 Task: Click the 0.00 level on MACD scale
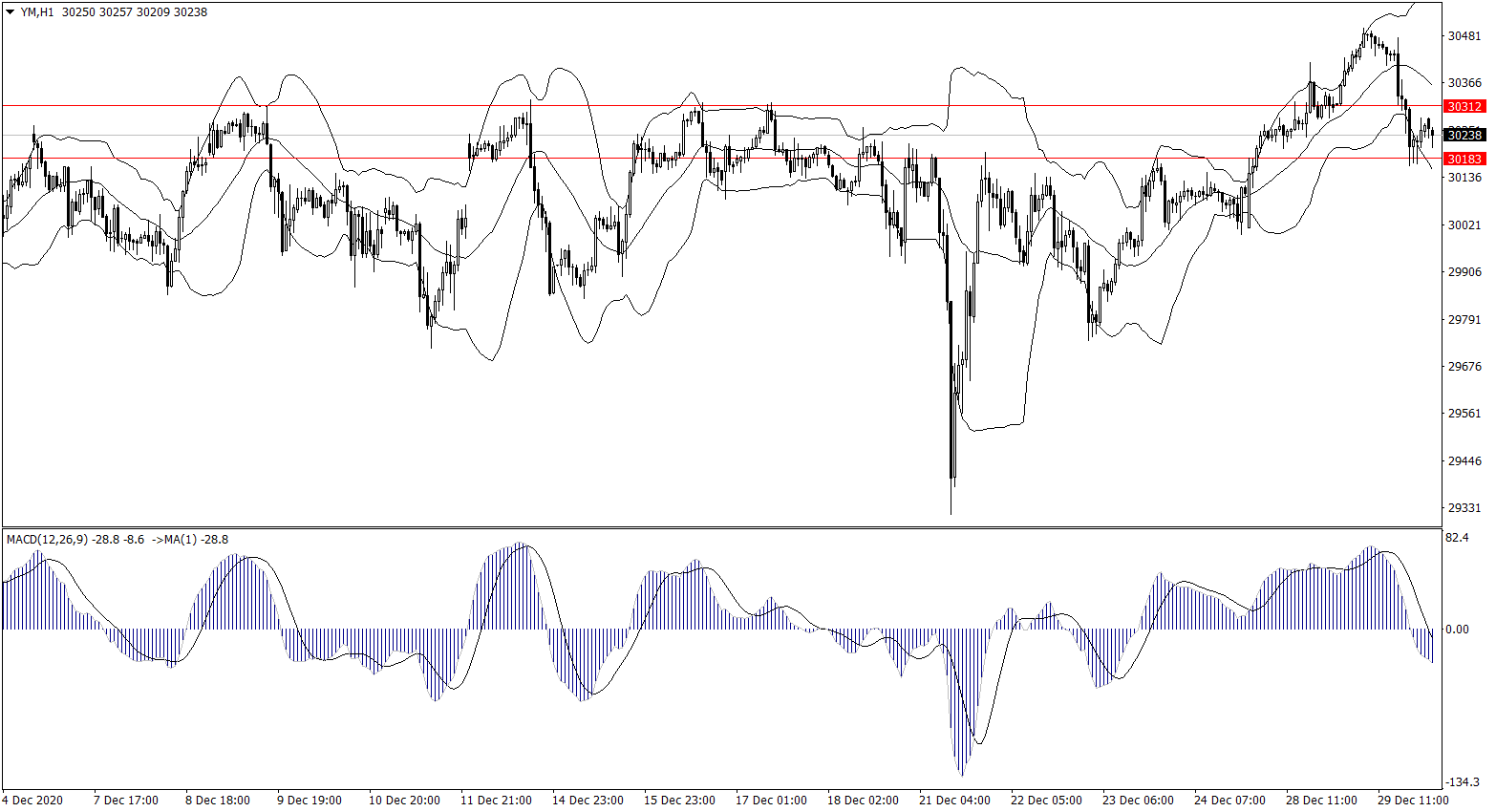pyautogui.click(x=1457, y=630)
